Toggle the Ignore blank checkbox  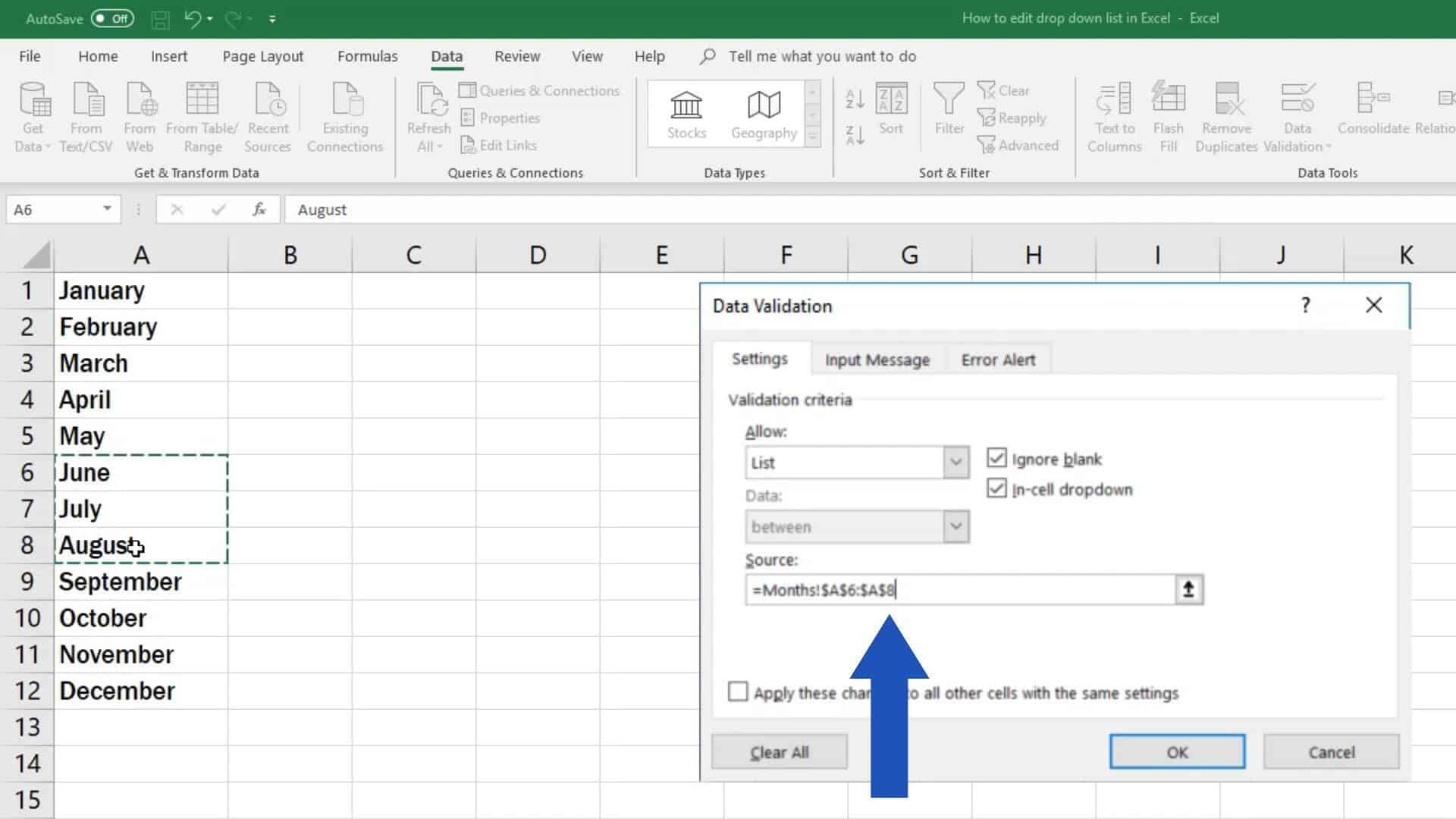(998, 458)
